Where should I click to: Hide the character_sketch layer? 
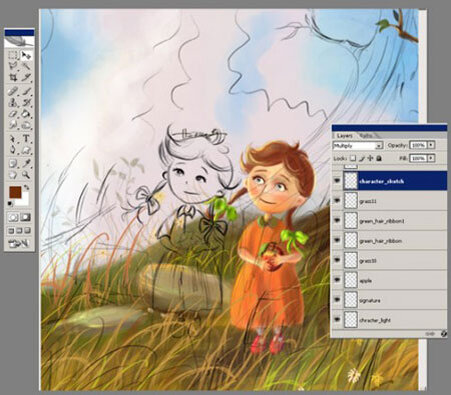point(337,181)
